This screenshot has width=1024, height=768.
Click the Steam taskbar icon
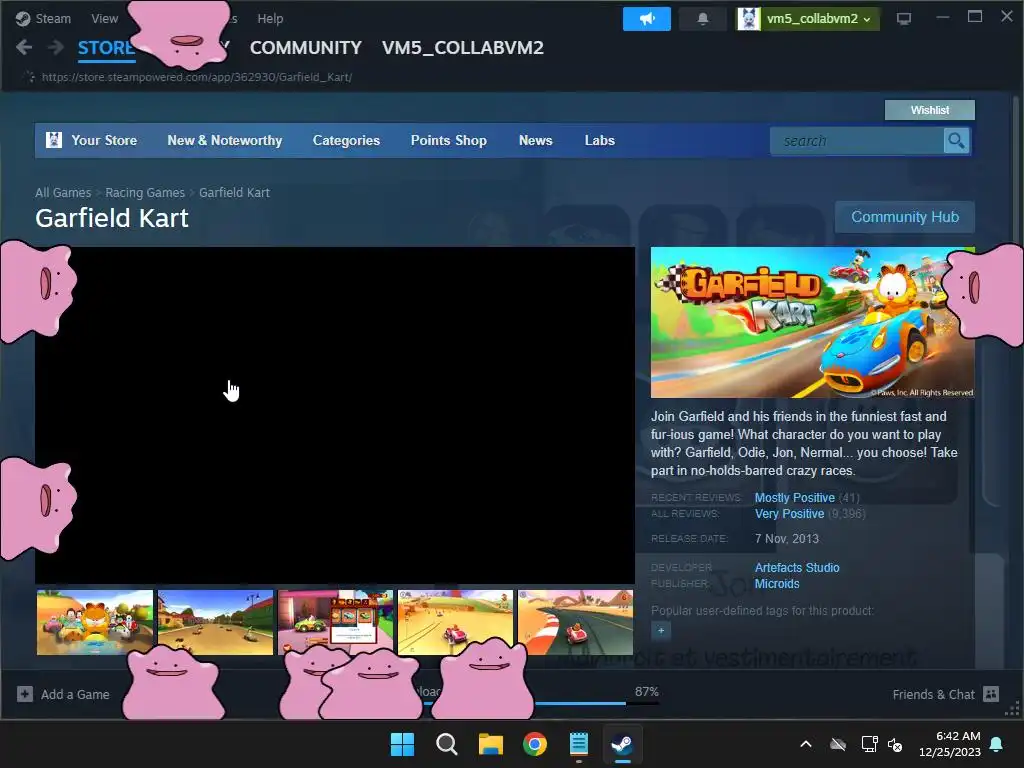point(622,744)
